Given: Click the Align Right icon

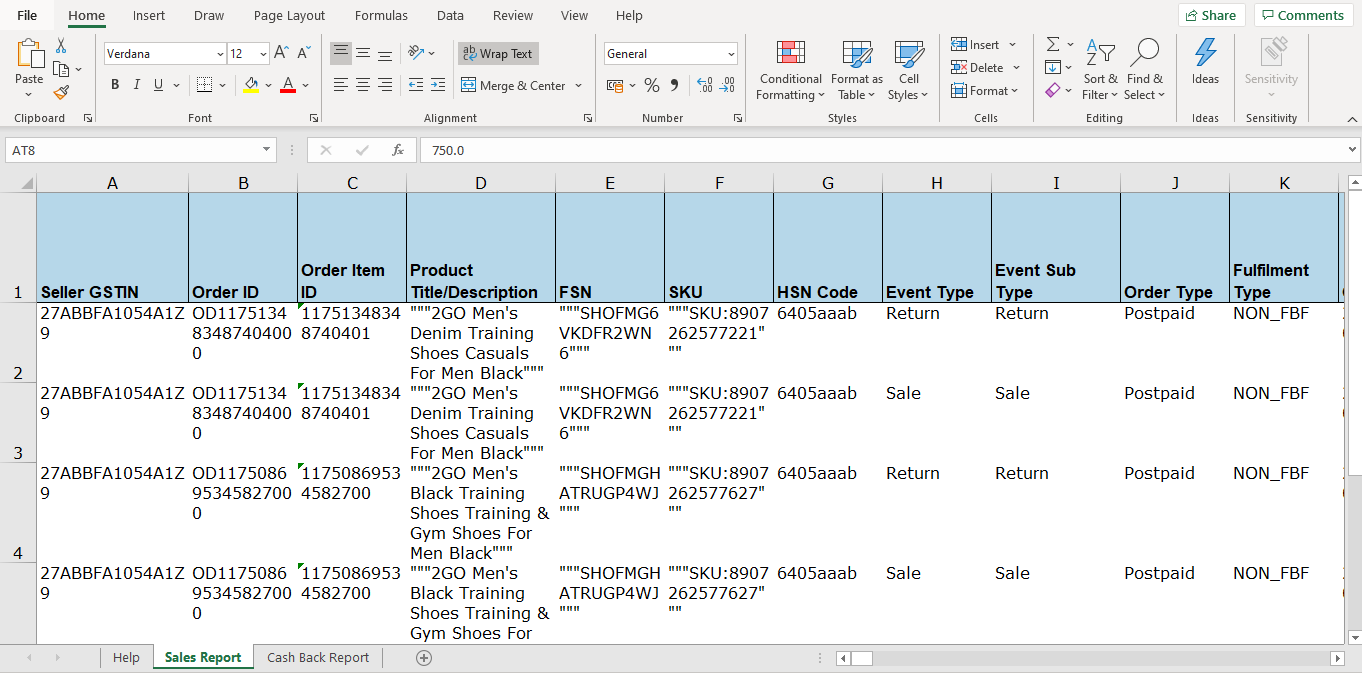Looking at the screenshot, I should [x=385, y=85].
